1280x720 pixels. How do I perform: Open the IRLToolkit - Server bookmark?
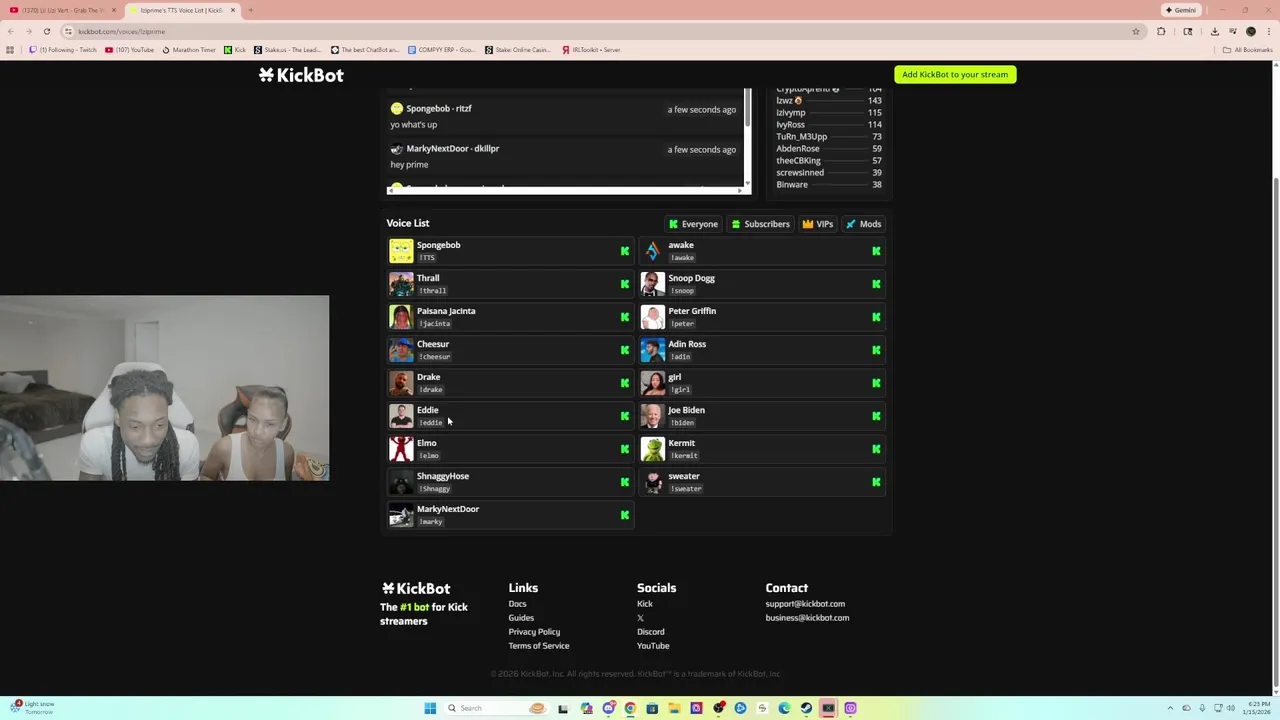pyautogui.click(x=591, y=50)
